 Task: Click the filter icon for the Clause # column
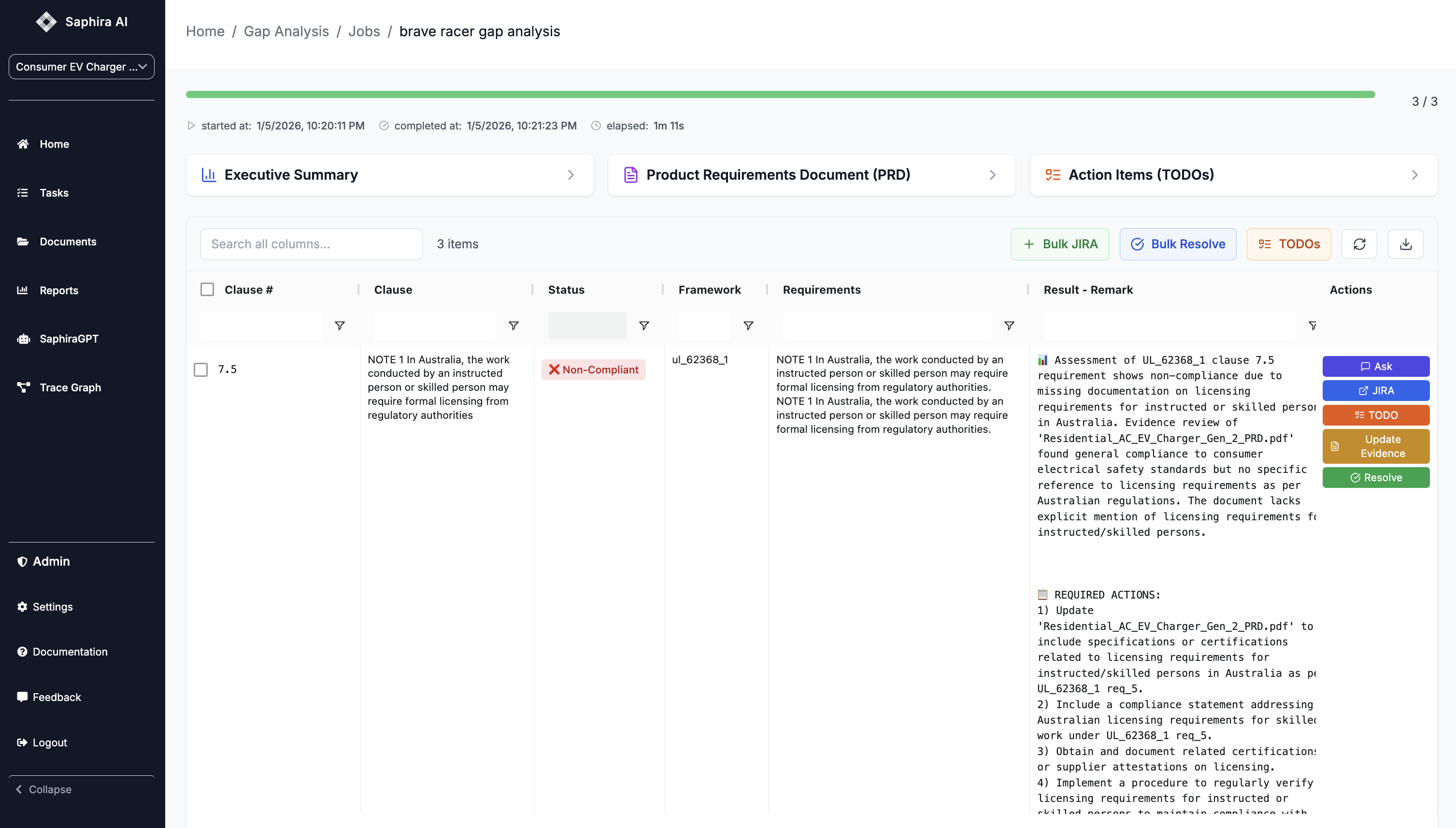coord(340,326)
